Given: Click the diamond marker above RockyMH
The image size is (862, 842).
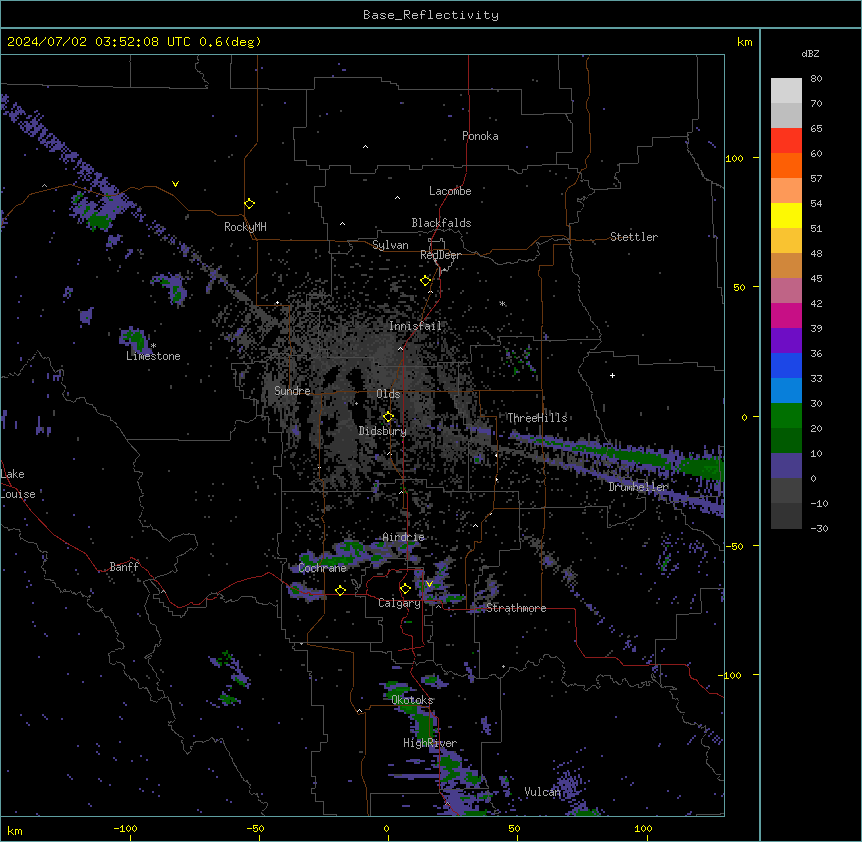Looking at the screenshot, I should pyautogui.click(x=249, y=204).
